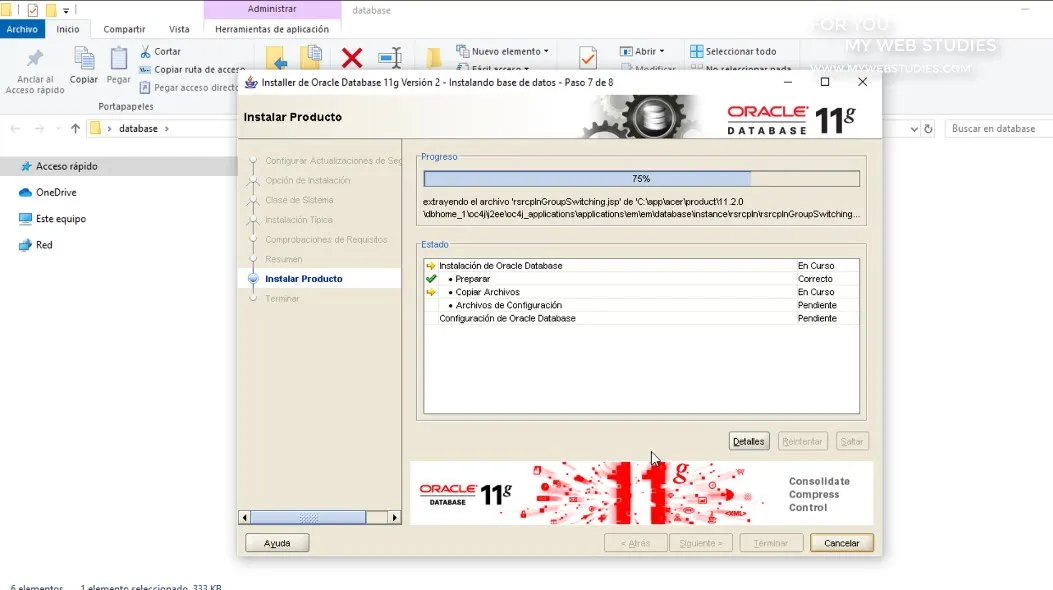Screen dimensions: 1053x590
Task: Select Este equipo in the navigation pane
Action: point(60,218)
